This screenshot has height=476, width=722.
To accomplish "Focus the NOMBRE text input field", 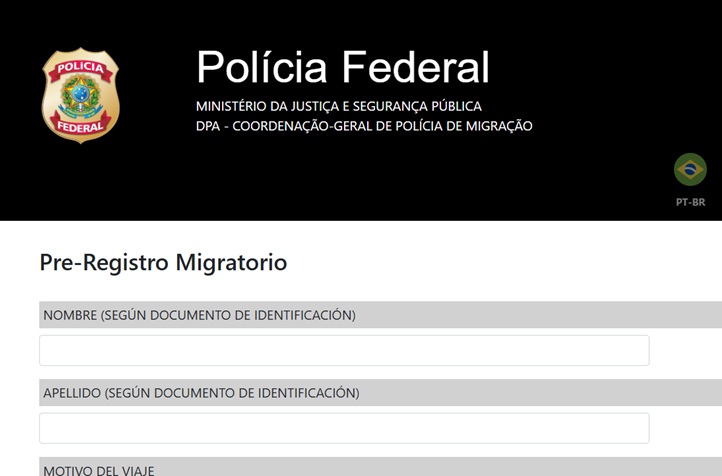I will [344, 350].
